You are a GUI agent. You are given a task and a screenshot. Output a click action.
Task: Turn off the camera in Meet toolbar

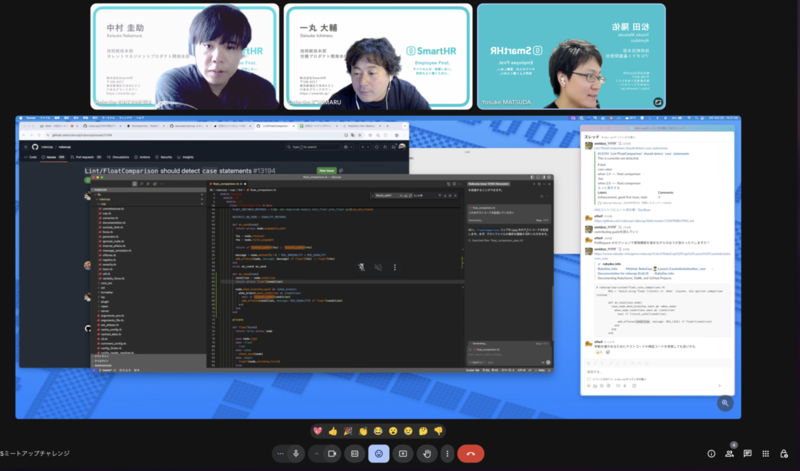click(332, 454)
